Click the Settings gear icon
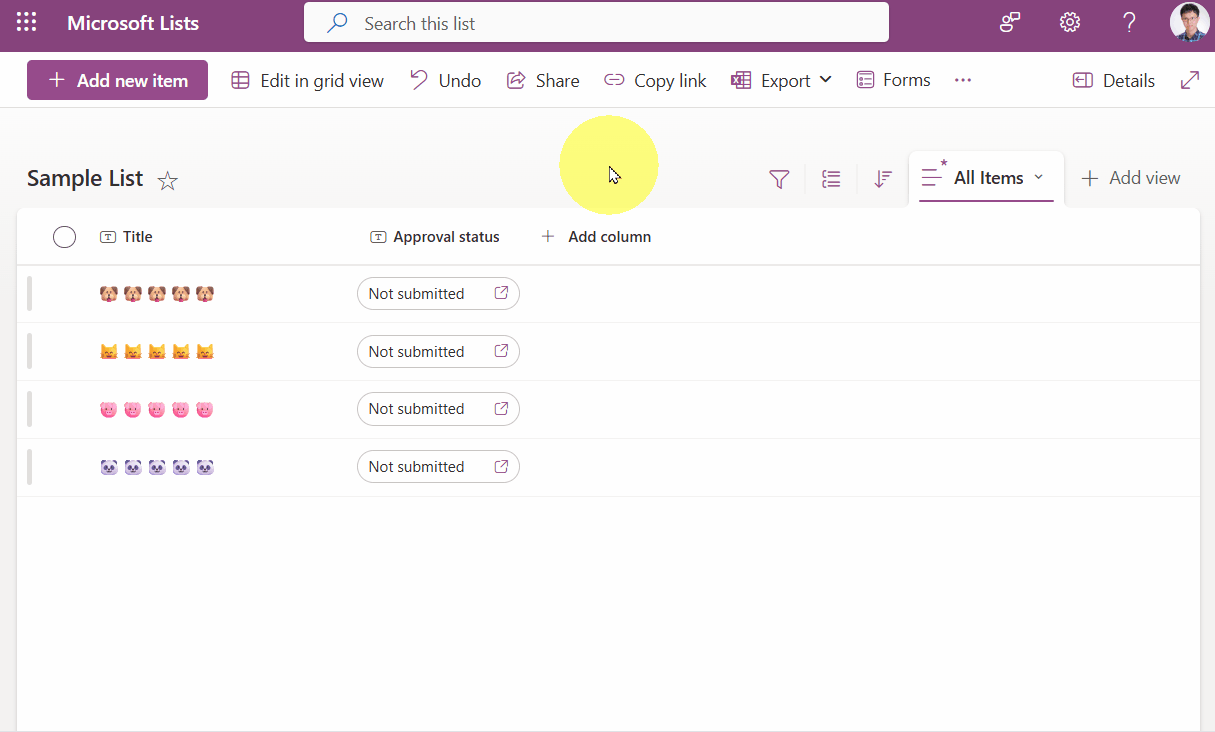 tap(1070, 23)
